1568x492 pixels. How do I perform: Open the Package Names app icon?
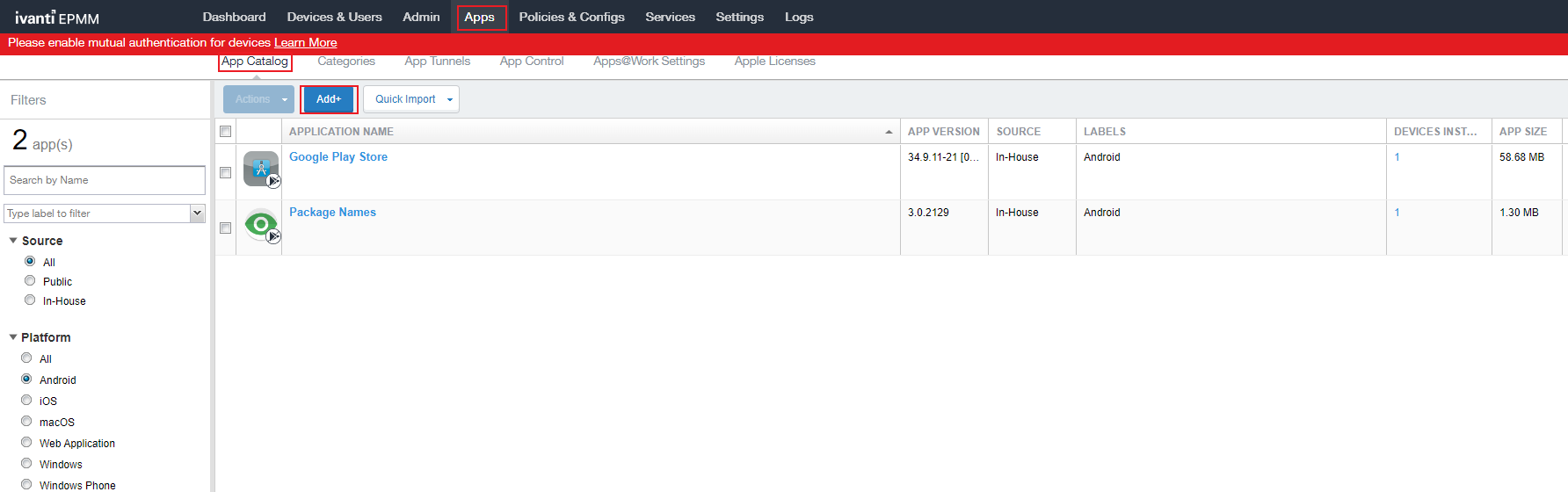pyautogui.click(x=261, y=225)
